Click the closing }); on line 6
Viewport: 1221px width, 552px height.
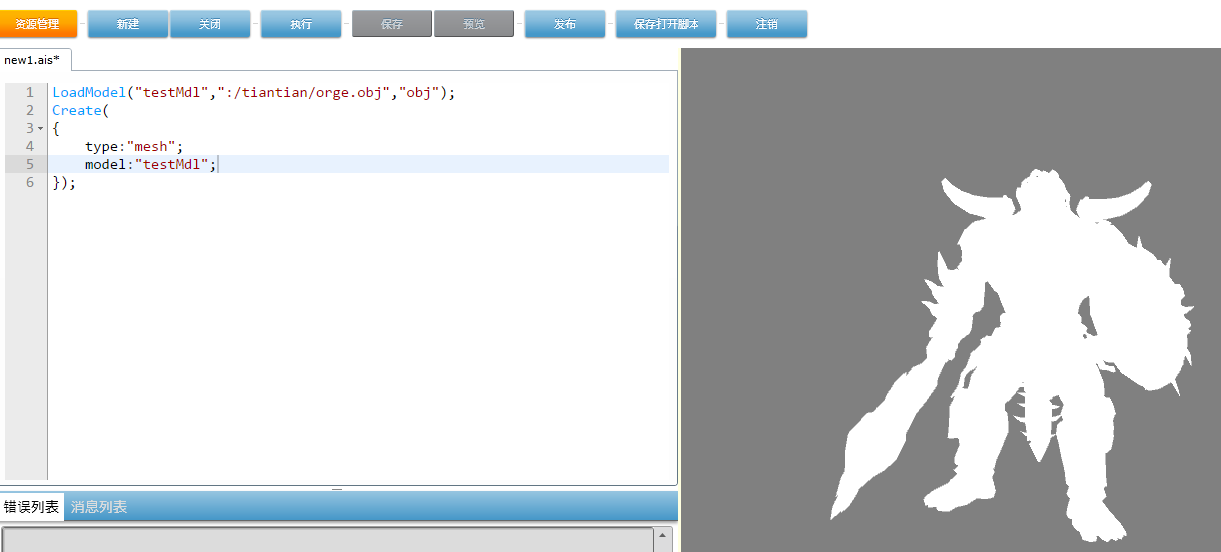click(x=64, y=182)
